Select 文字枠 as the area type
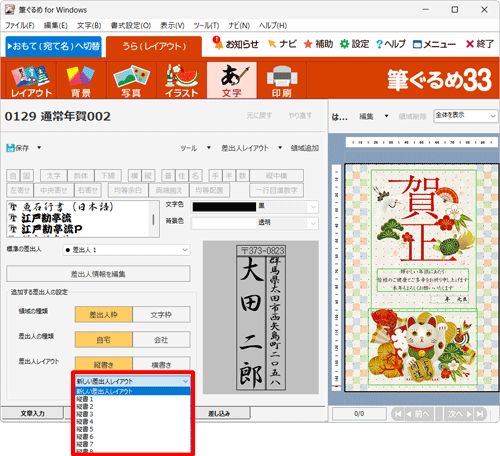500x456 pixels. [161, 314]
